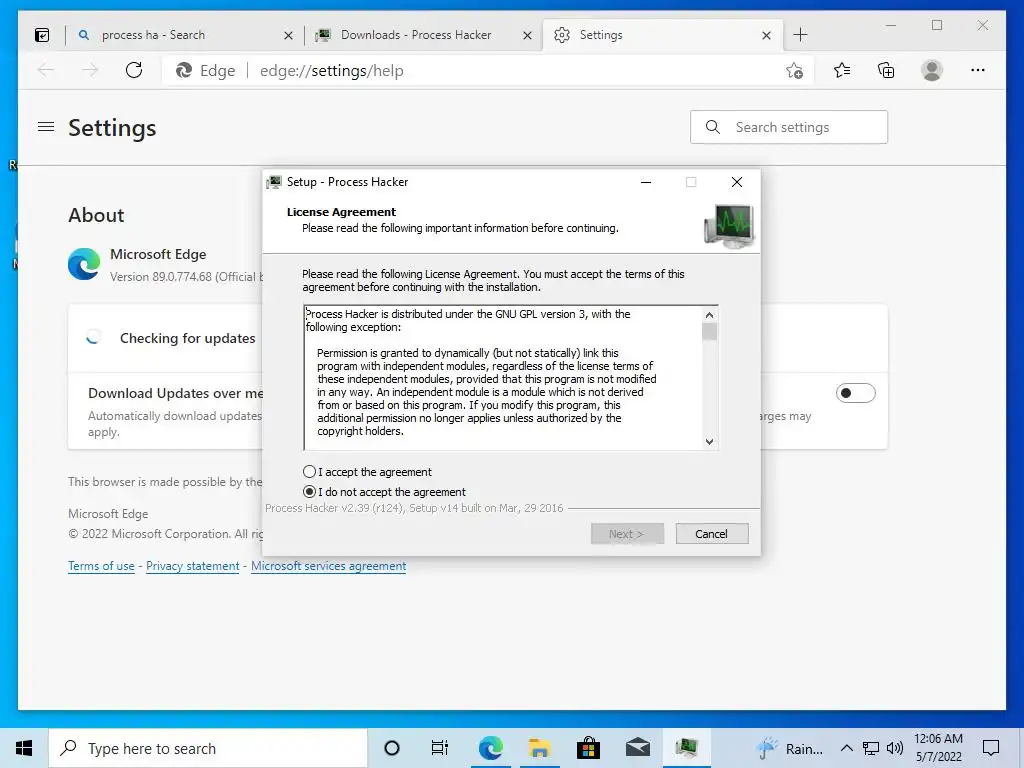
Task: Select 'I do not accept the agreement' option
Action: point(310,492)
